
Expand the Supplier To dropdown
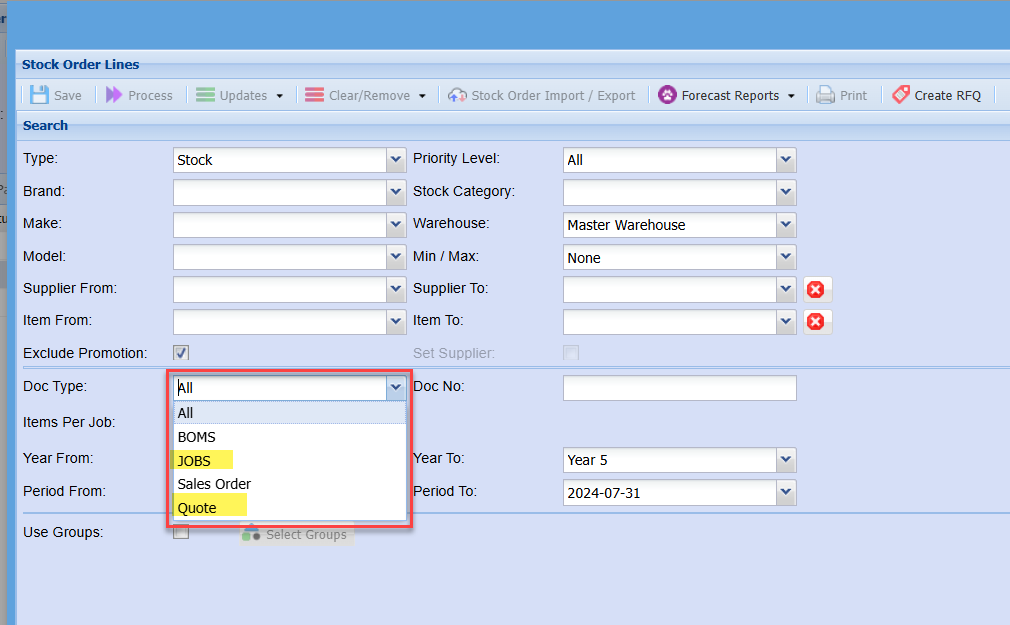[x=786, y=289]
